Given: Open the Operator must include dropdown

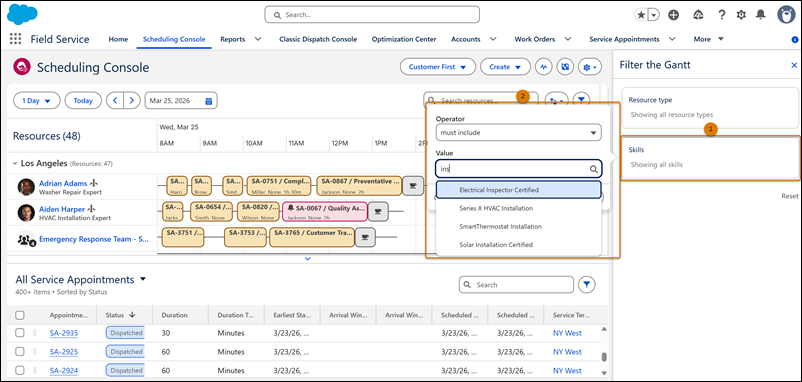Looking at the screenshot, I should (x=519, y=132).
